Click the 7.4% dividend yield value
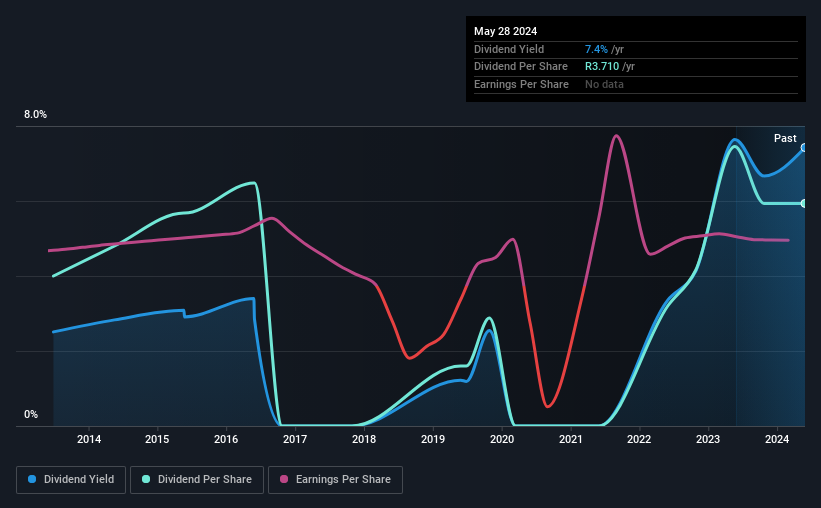Image resolution: width=821 pixels, height=508 pixels. click(x=596, y=49)
